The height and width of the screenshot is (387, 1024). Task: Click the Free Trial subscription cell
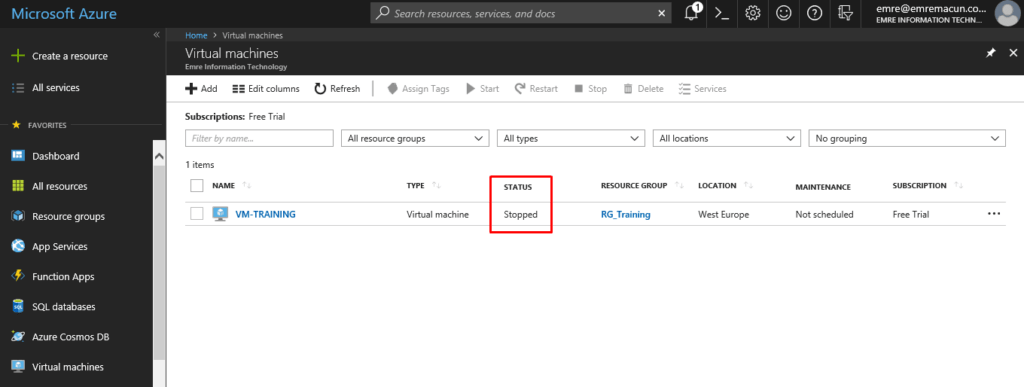click(x=910, y=214)
